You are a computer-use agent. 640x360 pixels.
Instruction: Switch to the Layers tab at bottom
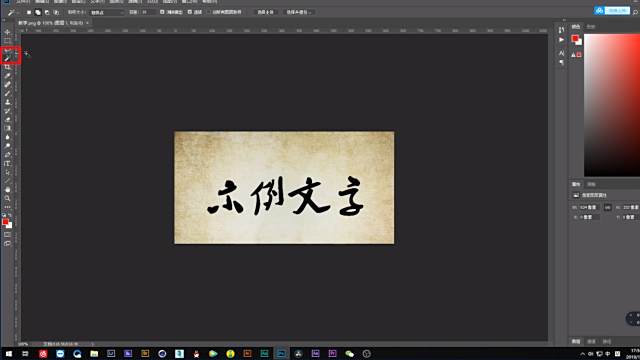576,342
